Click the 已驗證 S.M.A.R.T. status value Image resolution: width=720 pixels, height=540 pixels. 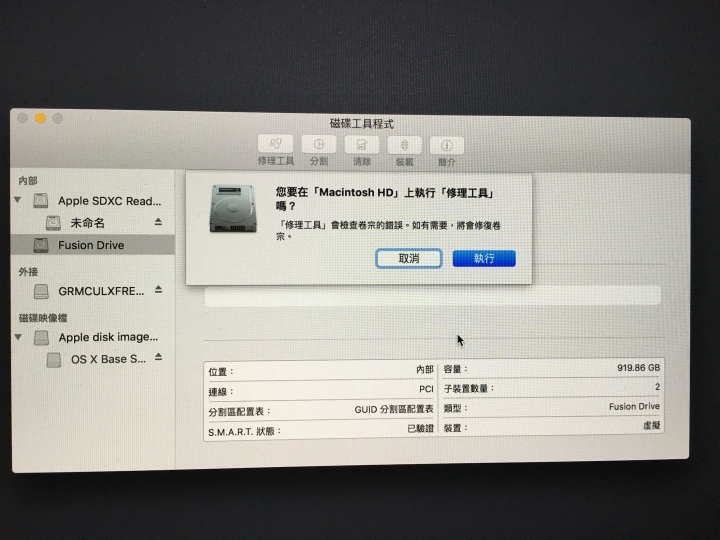point(420,428)
